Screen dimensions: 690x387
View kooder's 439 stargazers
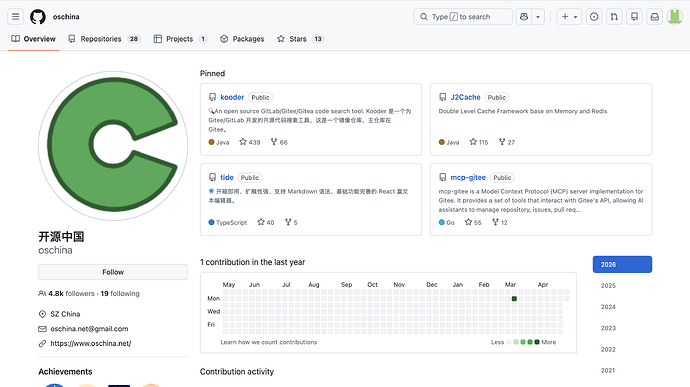click(x=250, y=142)
